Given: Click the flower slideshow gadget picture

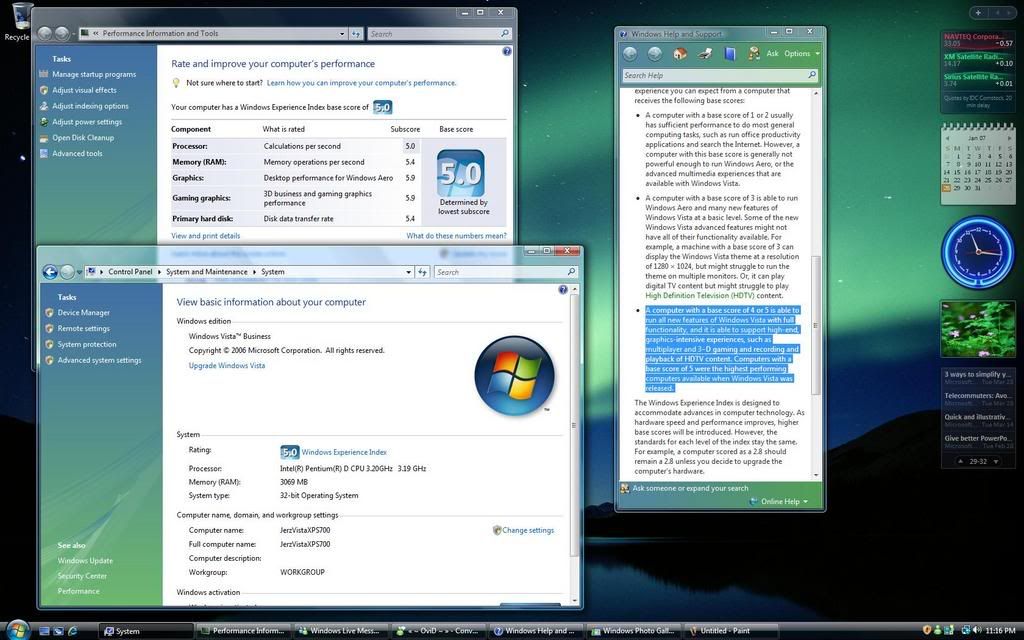Looking at the screenshot, I should 978,328.
